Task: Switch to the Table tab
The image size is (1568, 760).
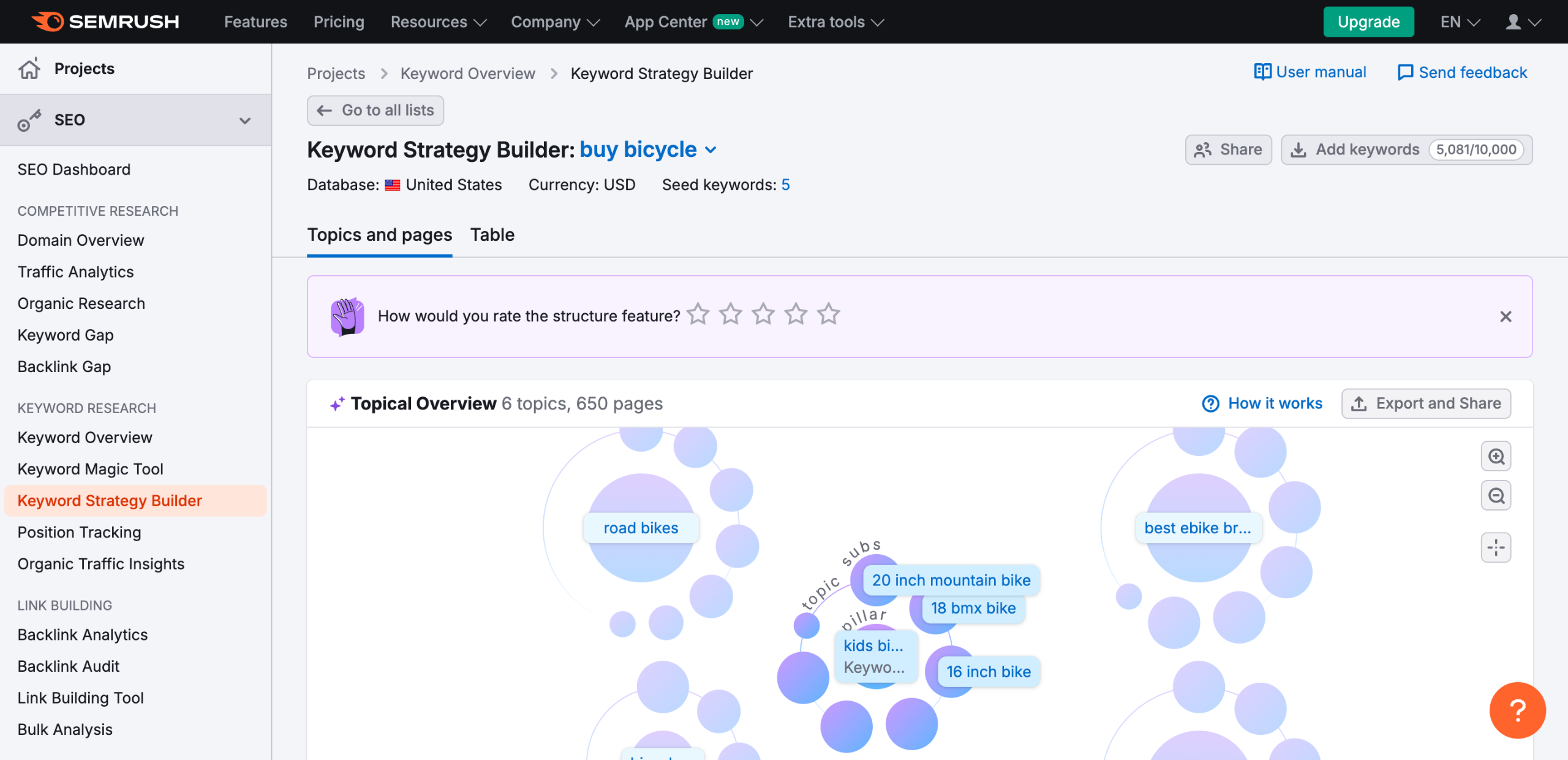Action: (492, 235)
